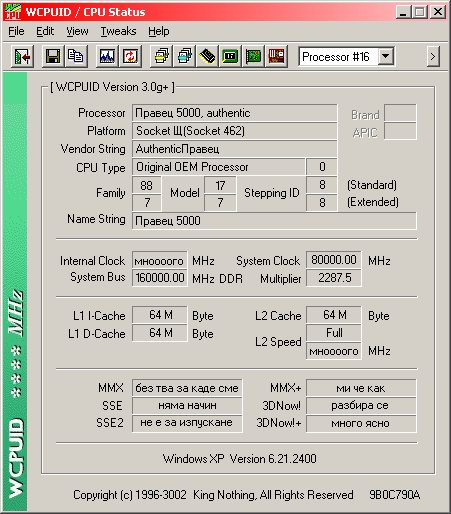Viewport: 451px width, 514px height.
Task: Click the red motherboard icon
Action: coord(276,56)
